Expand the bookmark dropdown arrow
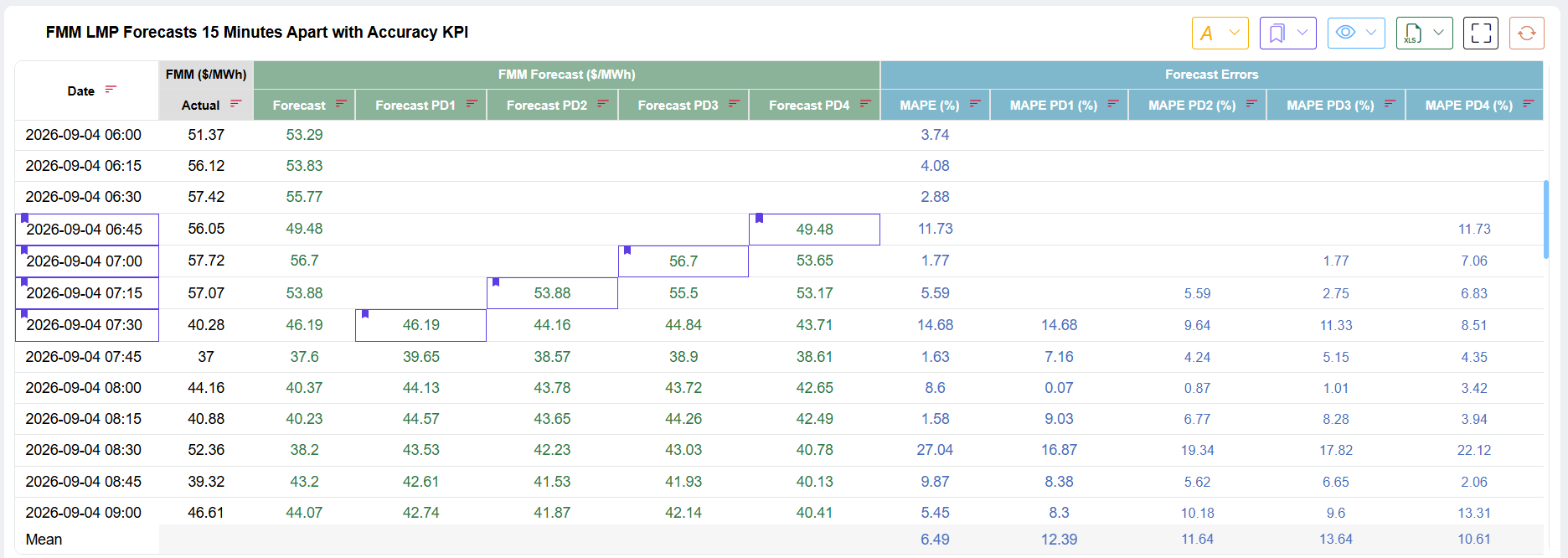Image resolution: width=1568 pixels, height=558 pixels. 1302,33
